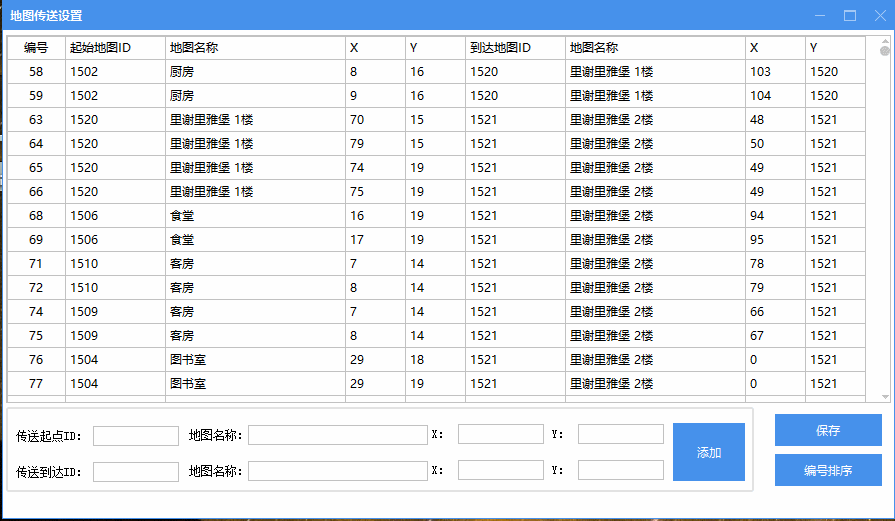Click the vertical scrollbar thumb at top
Screen dimensions: 895x521
(885, 50)
